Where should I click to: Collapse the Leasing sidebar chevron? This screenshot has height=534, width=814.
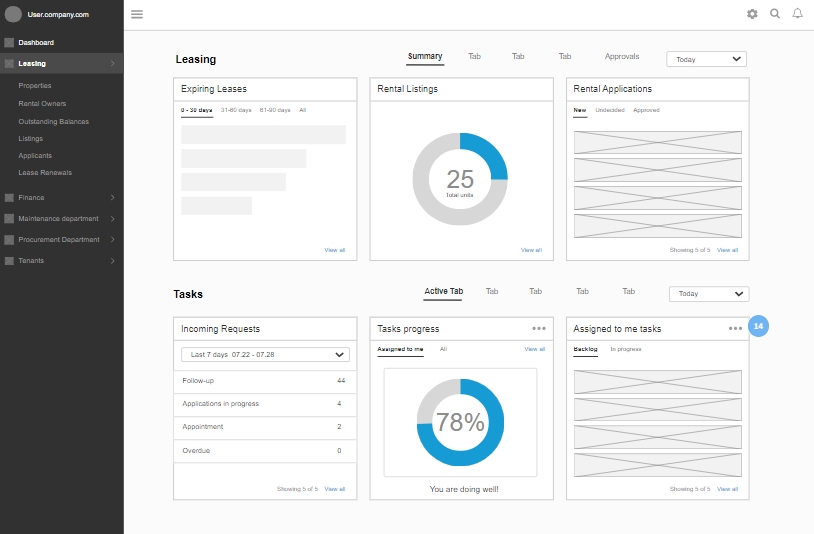(113, 63)
